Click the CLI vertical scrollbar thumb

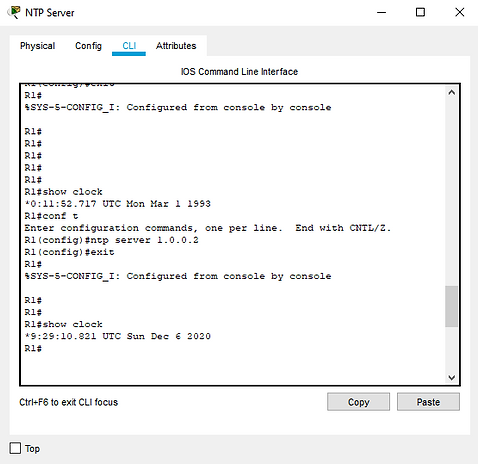click(452, 306)
